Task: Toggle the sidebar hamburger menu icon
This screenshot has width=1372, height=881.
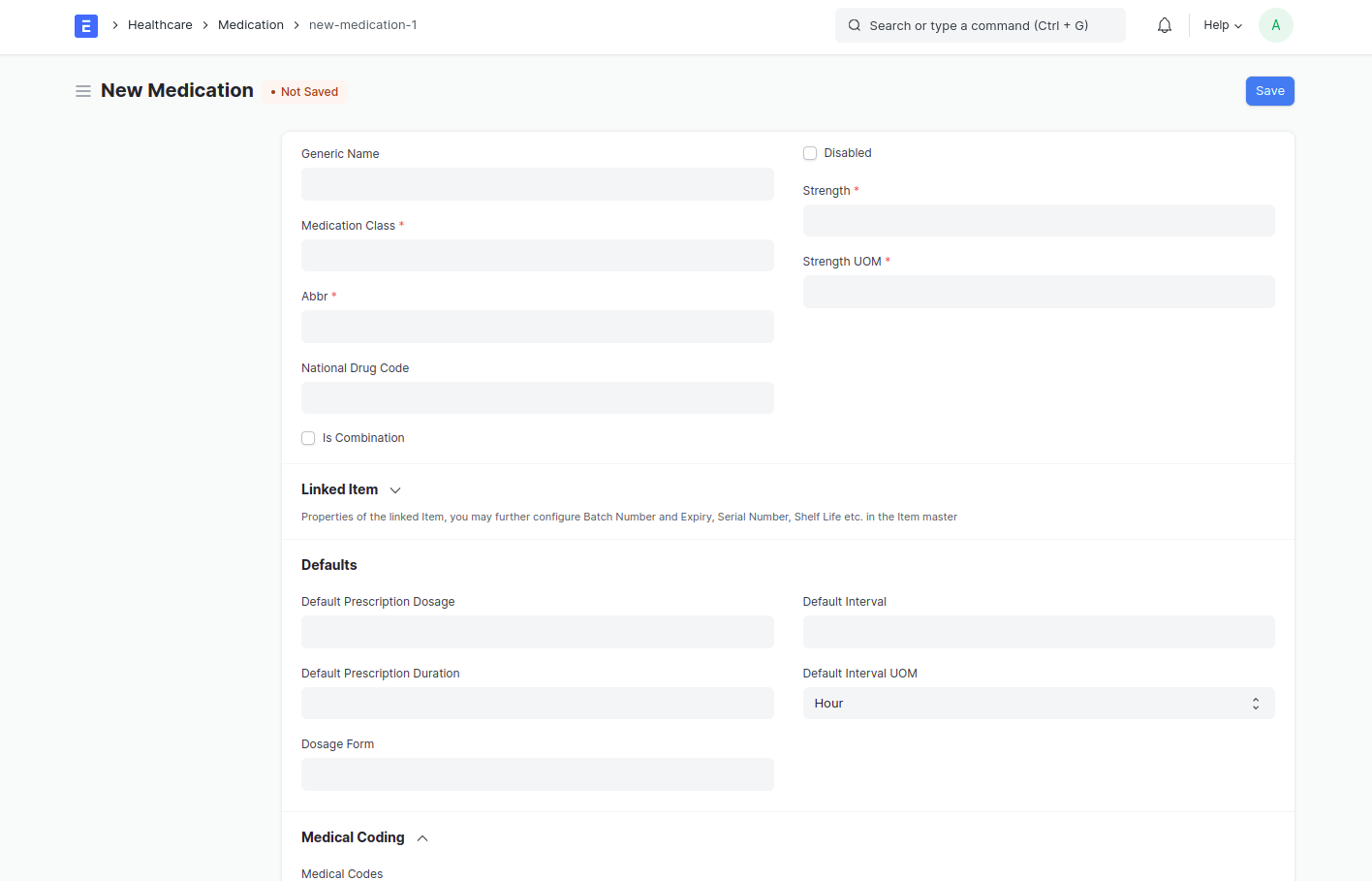Action: (x=83, y=91)
